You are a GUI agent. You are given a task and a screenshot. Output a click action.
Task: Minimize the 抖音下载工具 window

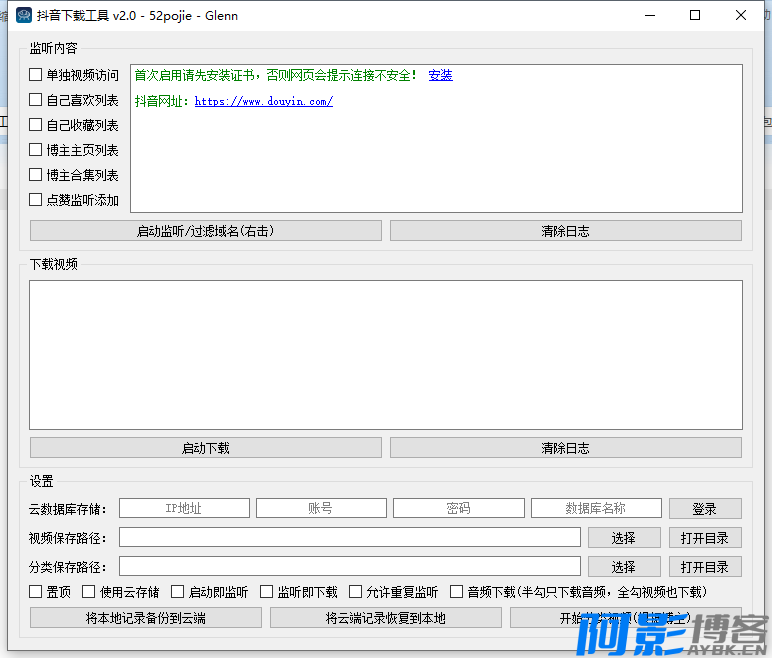[650, 15]
